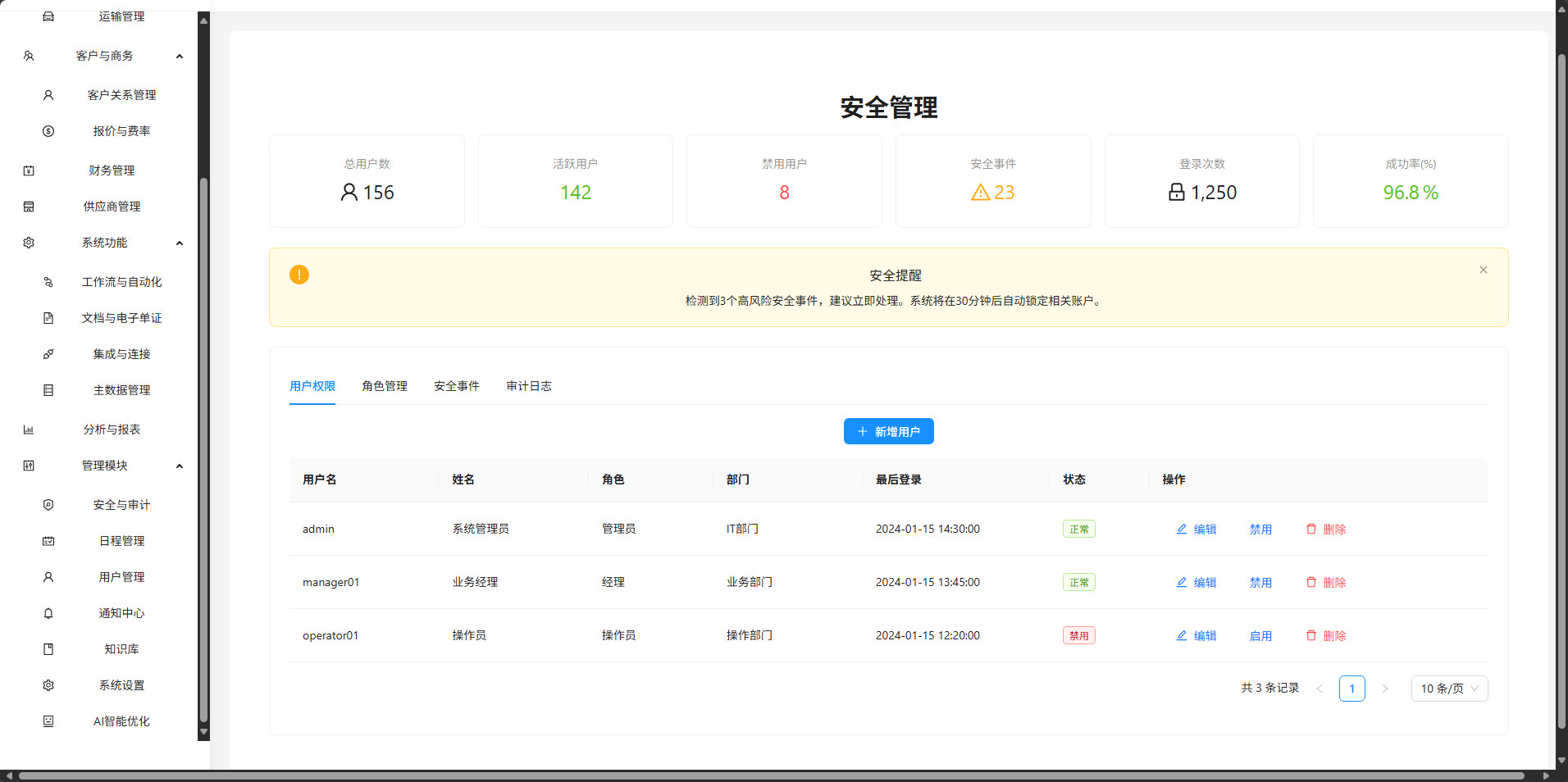Collapse the 系统功能 sidebar section
Screen dimensions: 1568x782
point(180,242)
